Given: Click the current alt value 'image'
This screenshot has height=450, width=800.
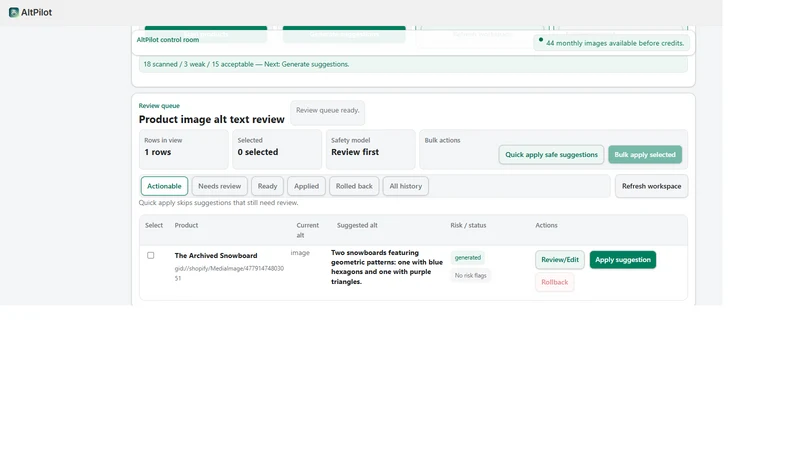Looking at the screenshot, I should [x=300, y=253].
